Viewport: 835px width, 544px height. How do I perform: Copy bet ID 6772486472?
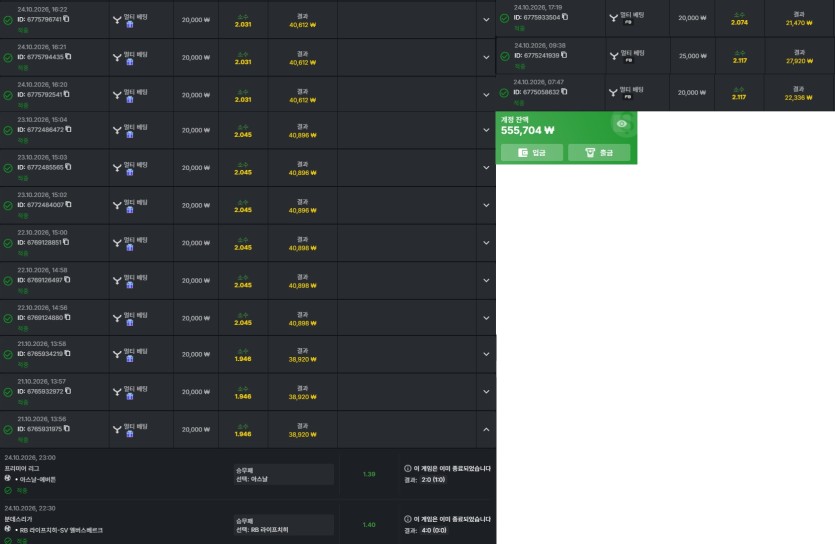(68, 129)
